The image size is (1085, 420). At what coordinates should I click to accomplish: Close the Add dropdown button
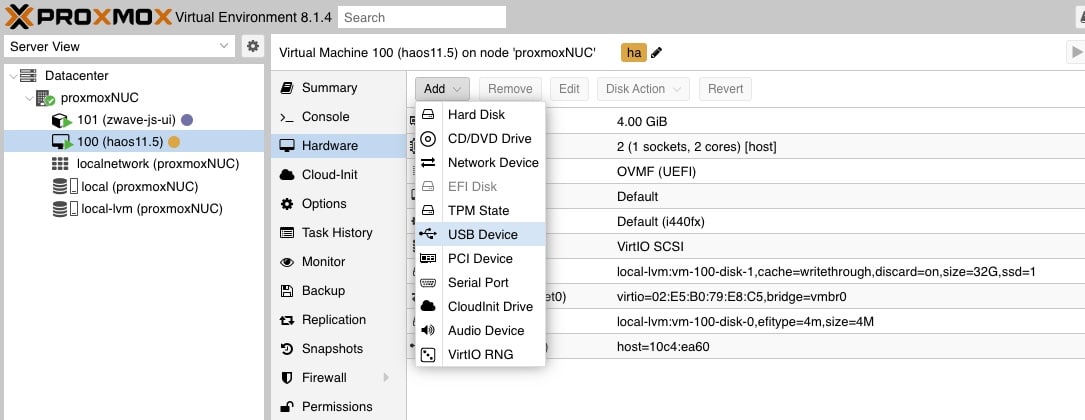[x=442, y=89]
